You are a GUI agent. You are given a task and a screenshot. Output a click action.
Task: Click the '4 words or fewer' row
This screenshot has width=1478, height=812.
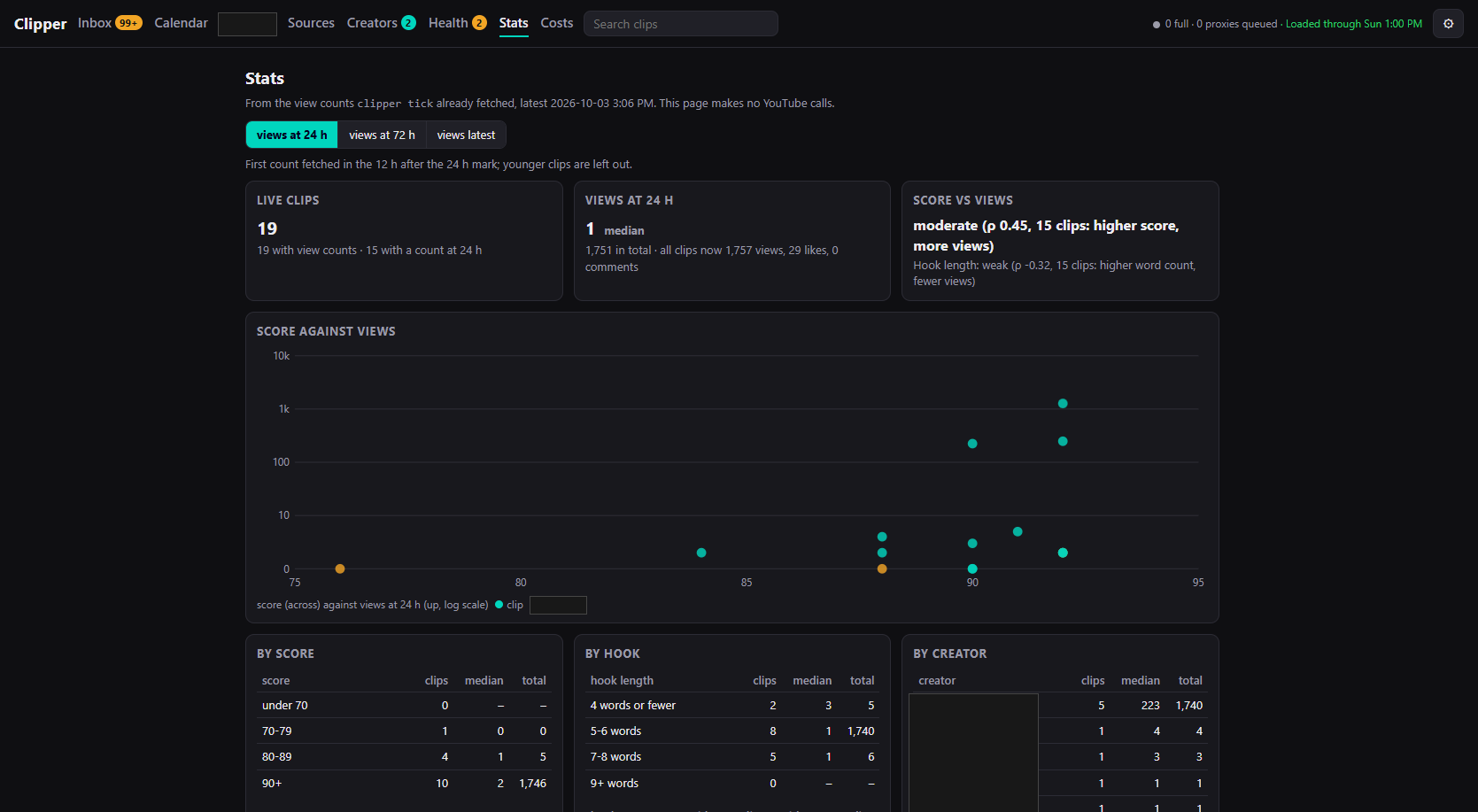[x=732, y=706]
